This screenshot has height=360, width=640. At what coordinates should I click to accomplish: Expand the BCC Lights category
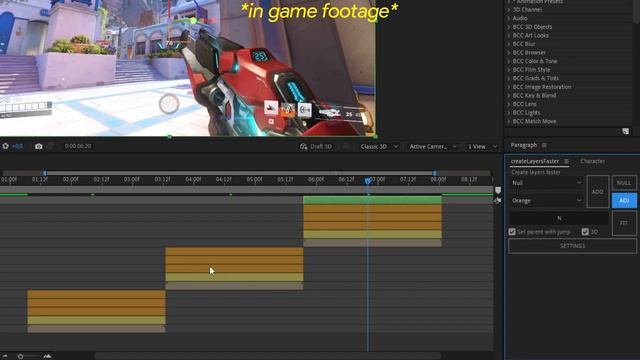(x=509, y=113)
